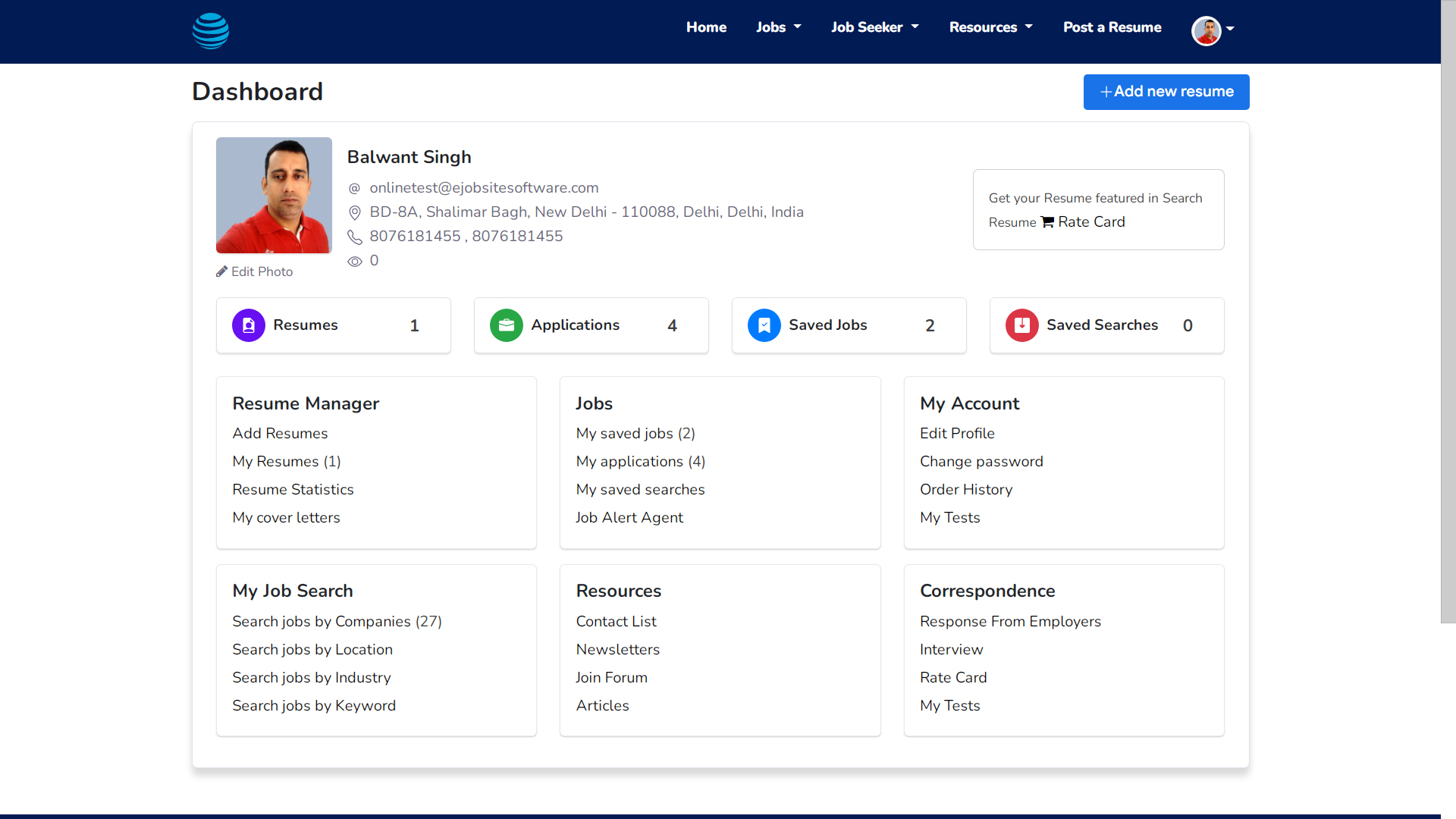Open the user avatar menu in navbar
Image resolution: width=1456 pixels, height=819 pixels.
point(1213,30)
